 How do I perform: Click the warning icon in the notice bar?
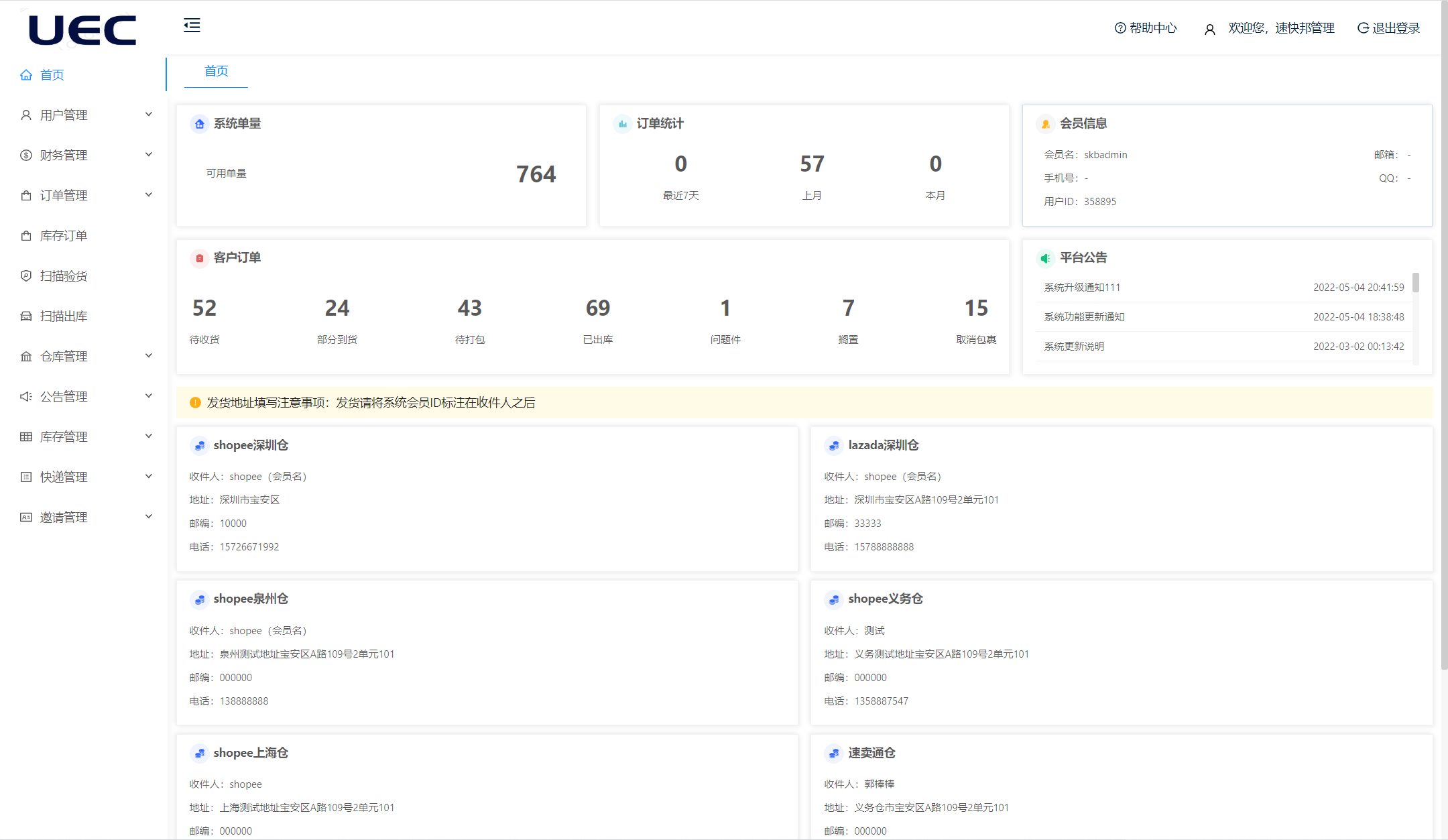click(x=195, y=403)
